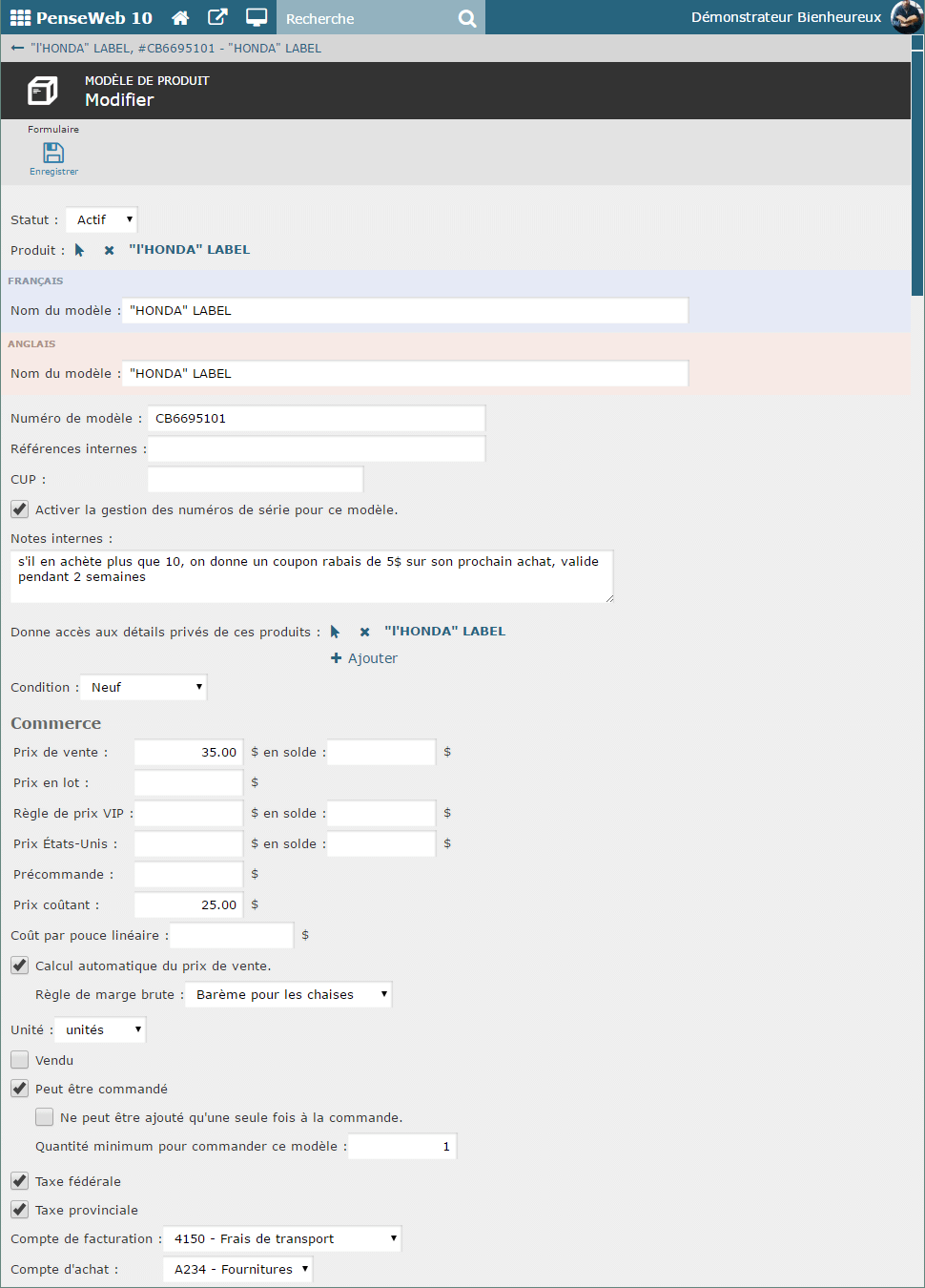925x1288 pixels.
Task: Click the open-in-new-window icon
Action: coord(217,18)
